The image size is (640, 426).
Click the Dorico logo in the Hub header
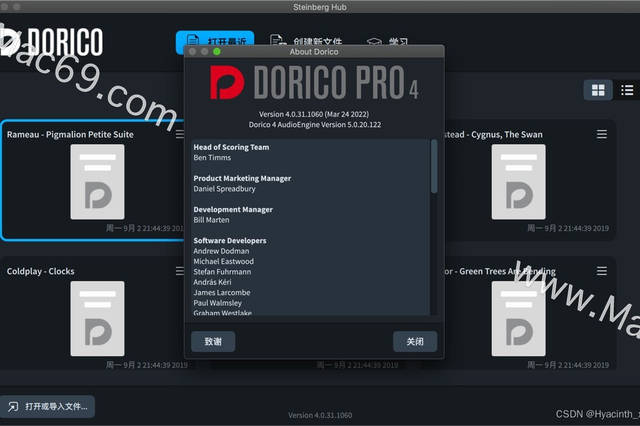click(51, 41)
